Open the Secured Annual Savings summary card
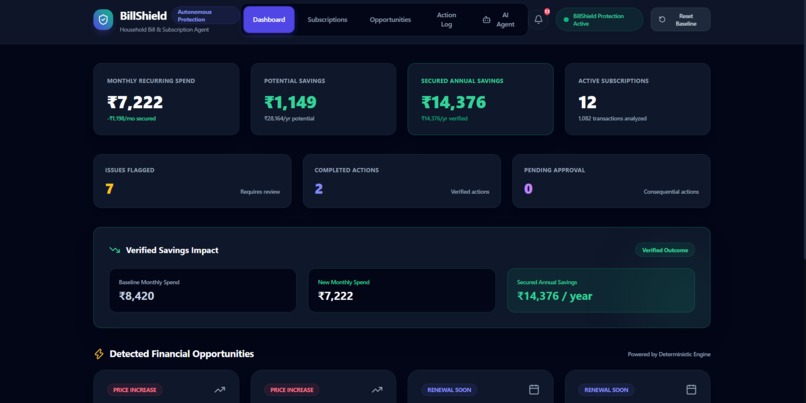This screenshot has width=806, height=403. coord(481,99)
